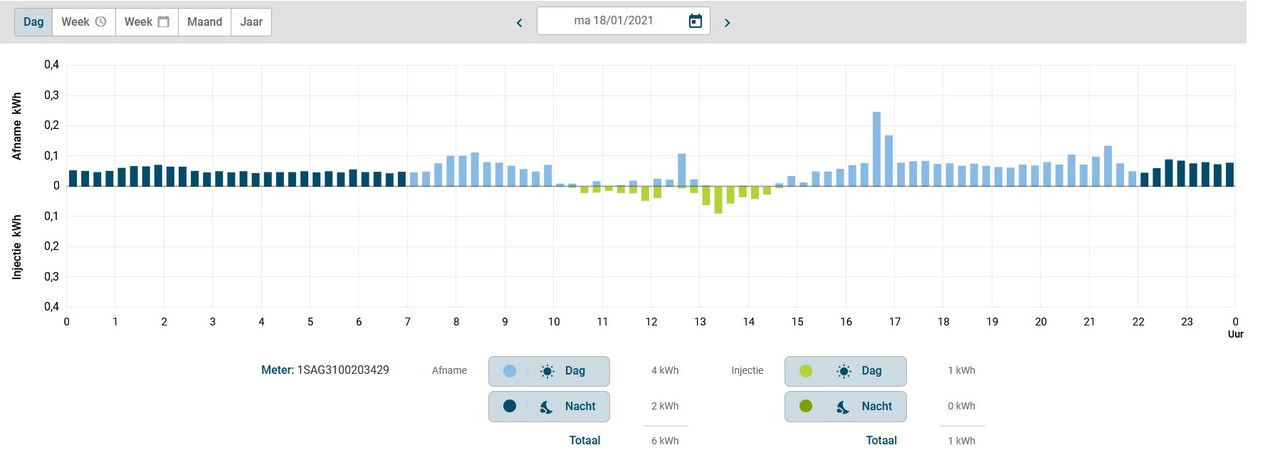Screen dimensions: 1280x453
Task: Click sun icon in Afname Dag button
Action: click(547, 371)
